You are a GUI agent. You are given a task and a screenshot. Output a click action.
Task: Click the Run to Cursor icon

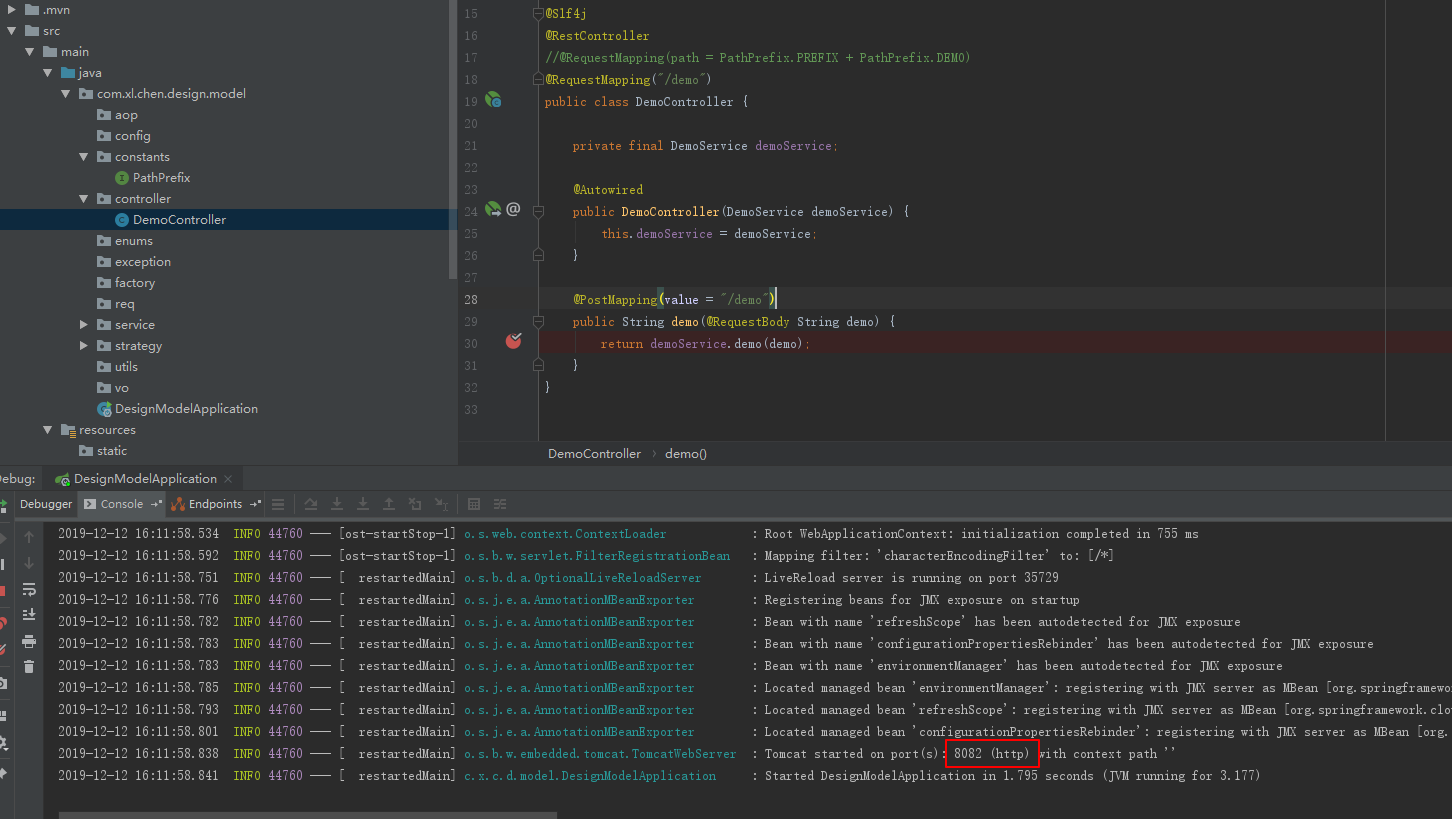click(x=441, y=504)
